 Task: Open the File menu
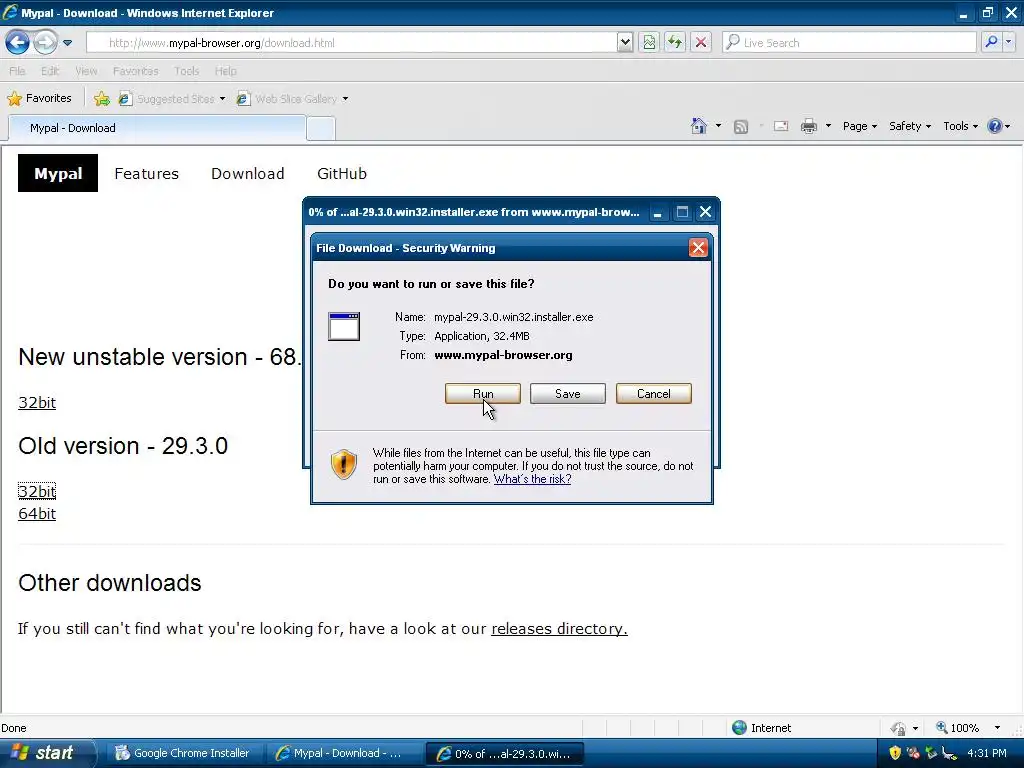point(18,71)
